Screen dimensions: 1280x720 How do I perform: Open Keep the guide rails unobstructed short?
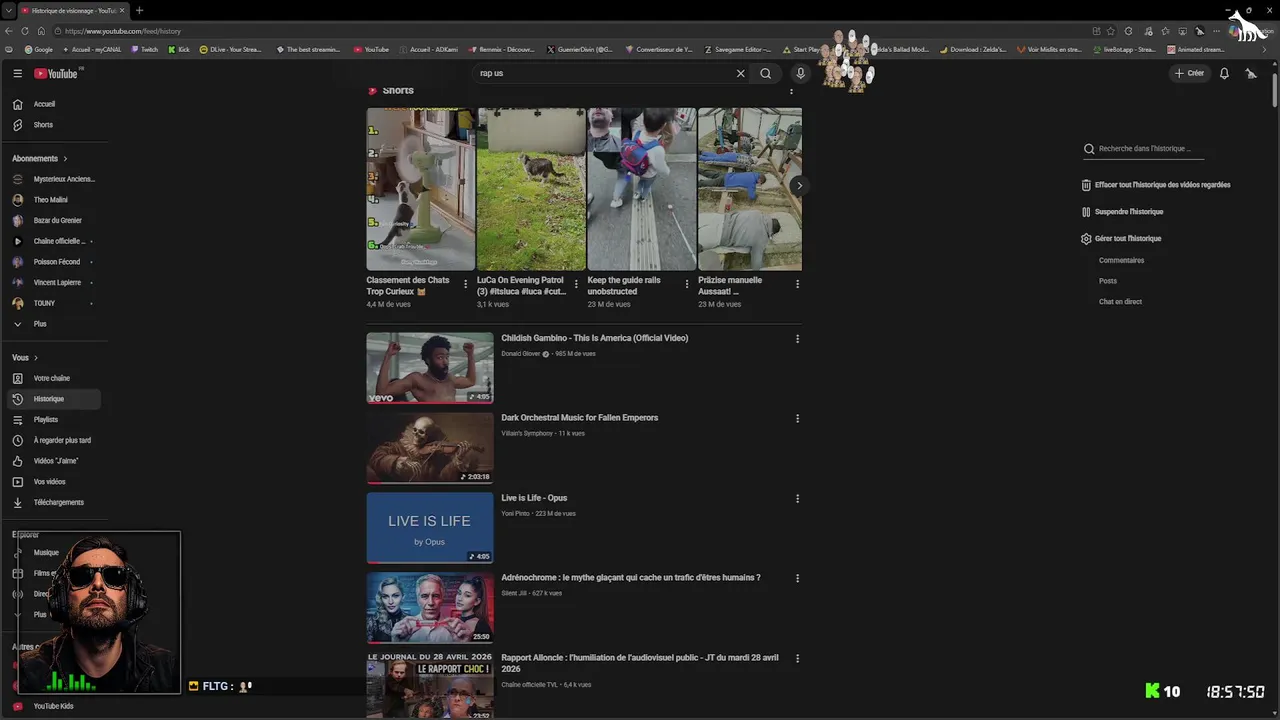coord(641,189)
